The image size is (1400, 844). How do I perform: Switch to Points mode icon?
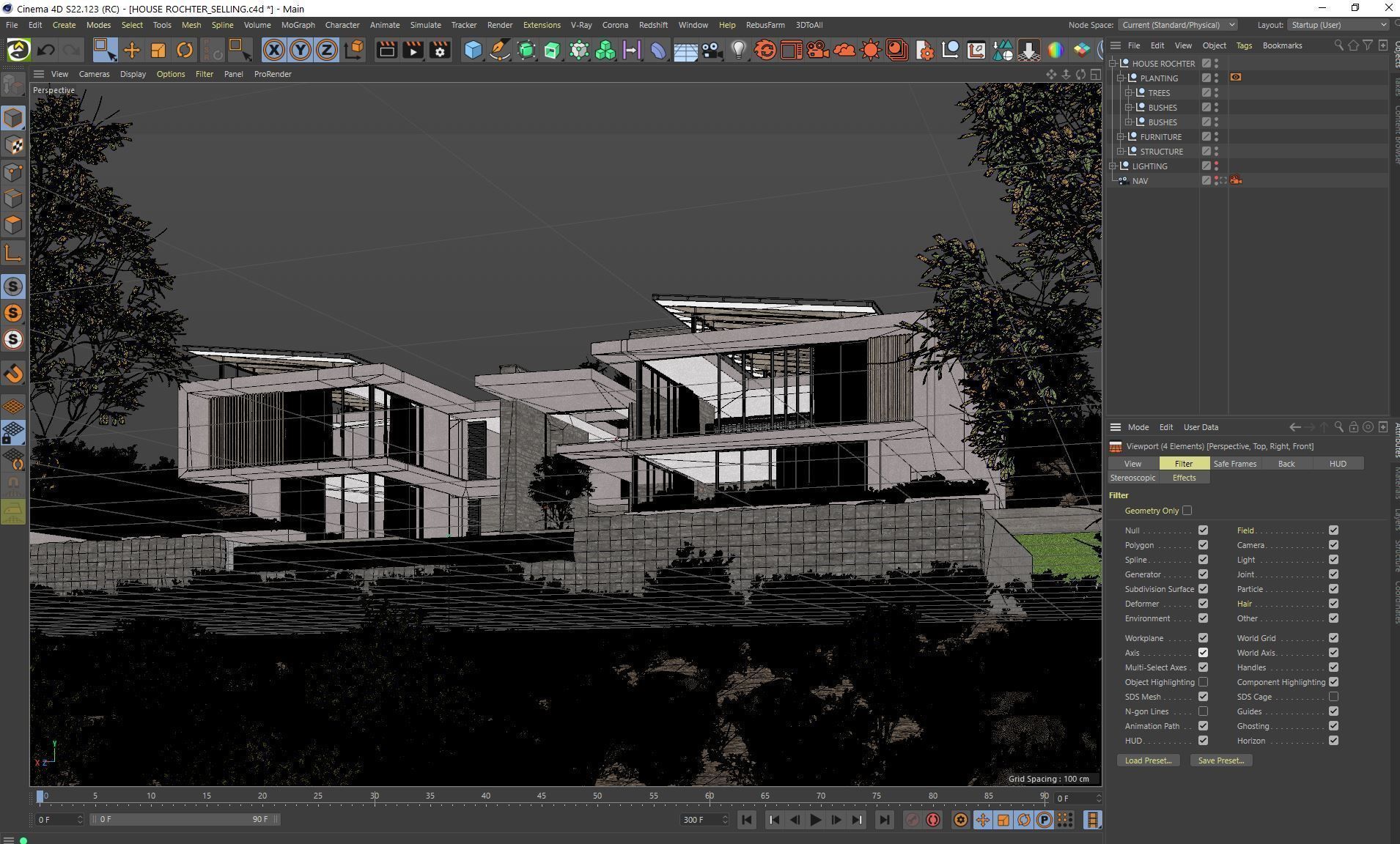tap(13, 172)
